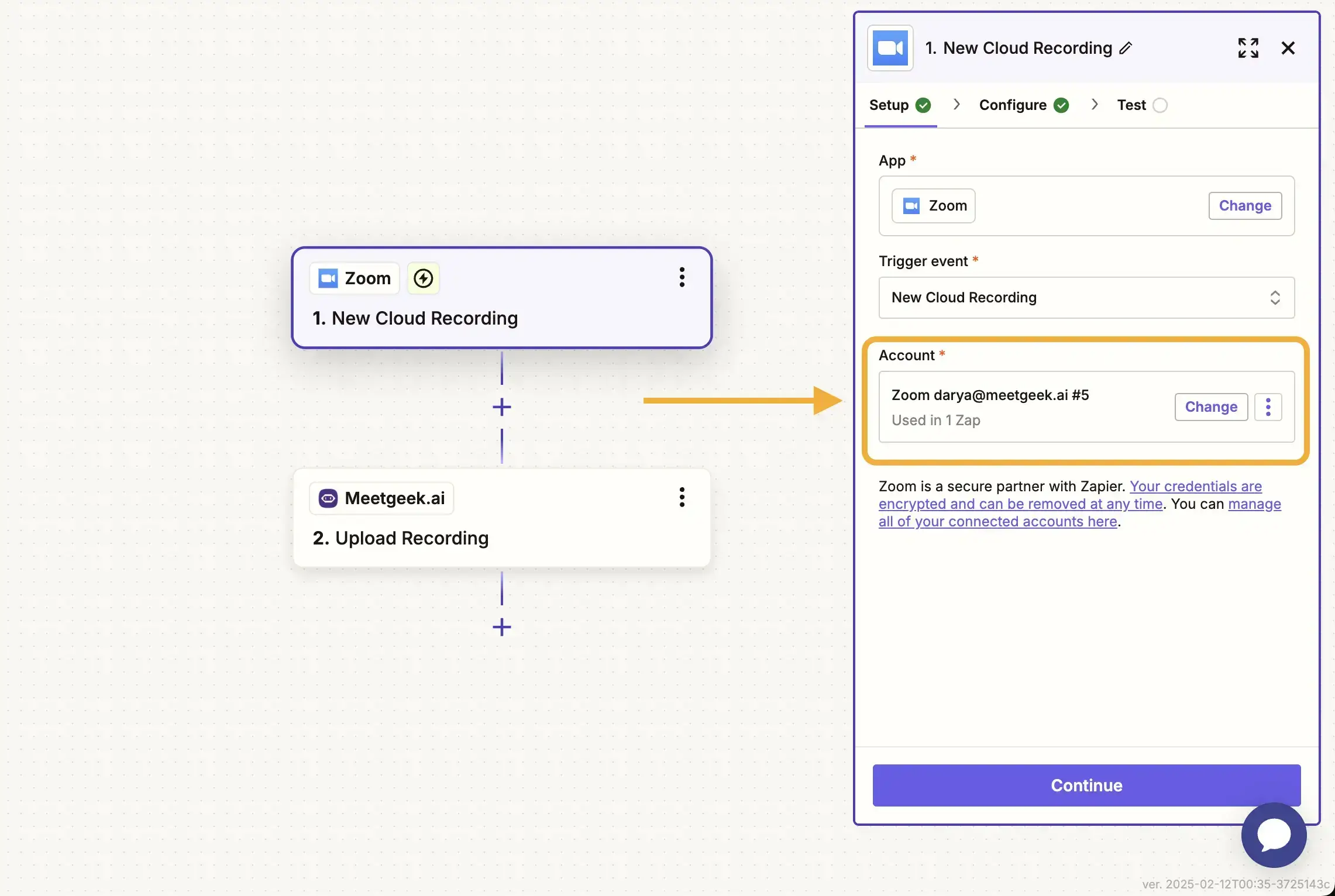Add a step between Zoom and Meetgeek.ai
The width and height of the screenshot is (1335, 896).
pos(501,407)
